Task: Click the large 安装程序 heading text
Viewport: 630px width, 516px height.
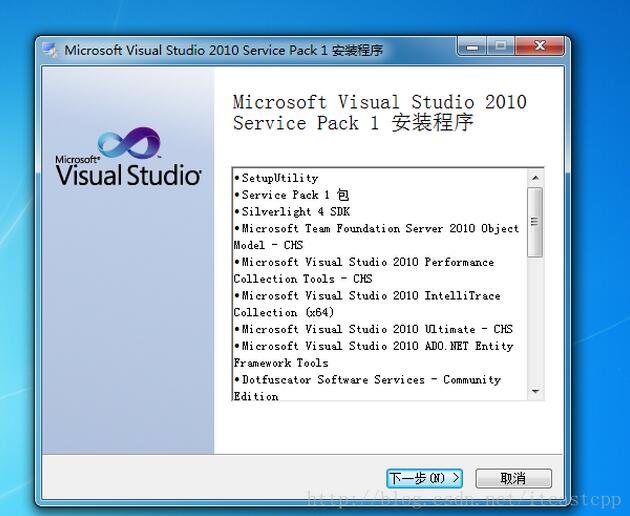Action: (433, 123)
